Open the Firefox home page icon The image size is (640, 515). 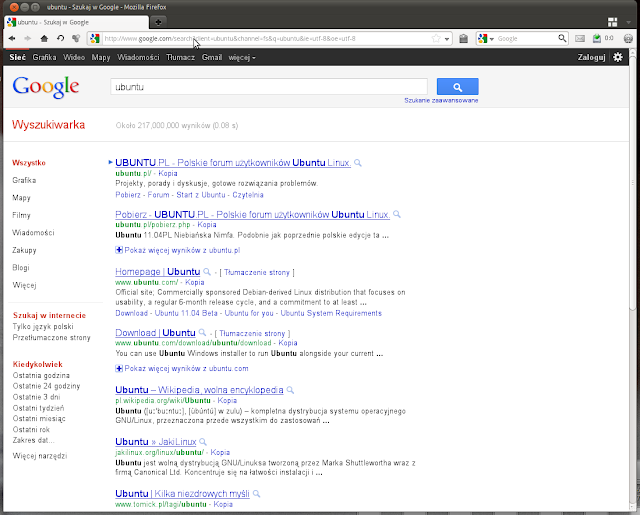point(44,38)
